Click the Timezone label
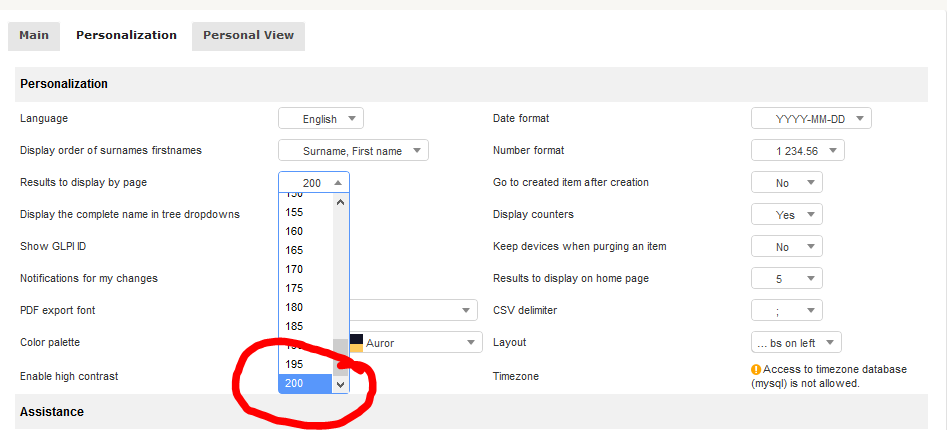The width and height of the screenshot is (947, 430). pyautogui.click(x=516, y=376)
